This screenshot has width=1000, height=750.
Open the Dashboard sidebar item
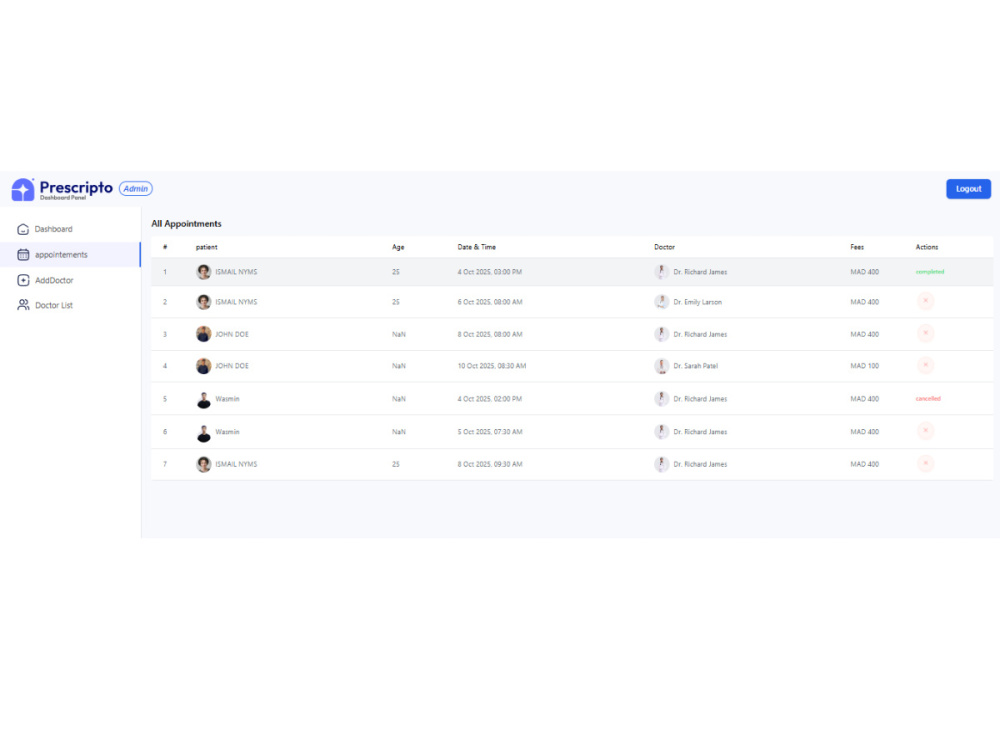click(70, 229)
